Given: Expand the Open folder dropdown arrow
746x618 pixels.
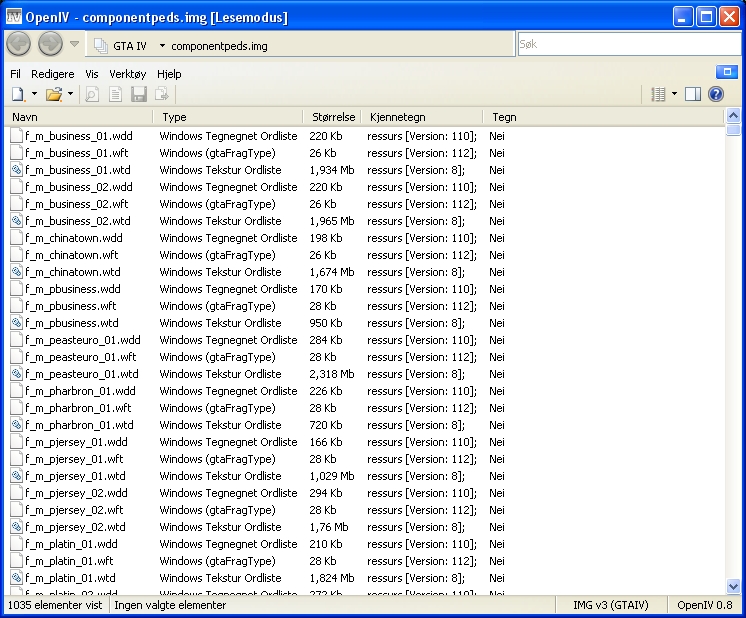Looking at the screenshot, I should [70, 94].
